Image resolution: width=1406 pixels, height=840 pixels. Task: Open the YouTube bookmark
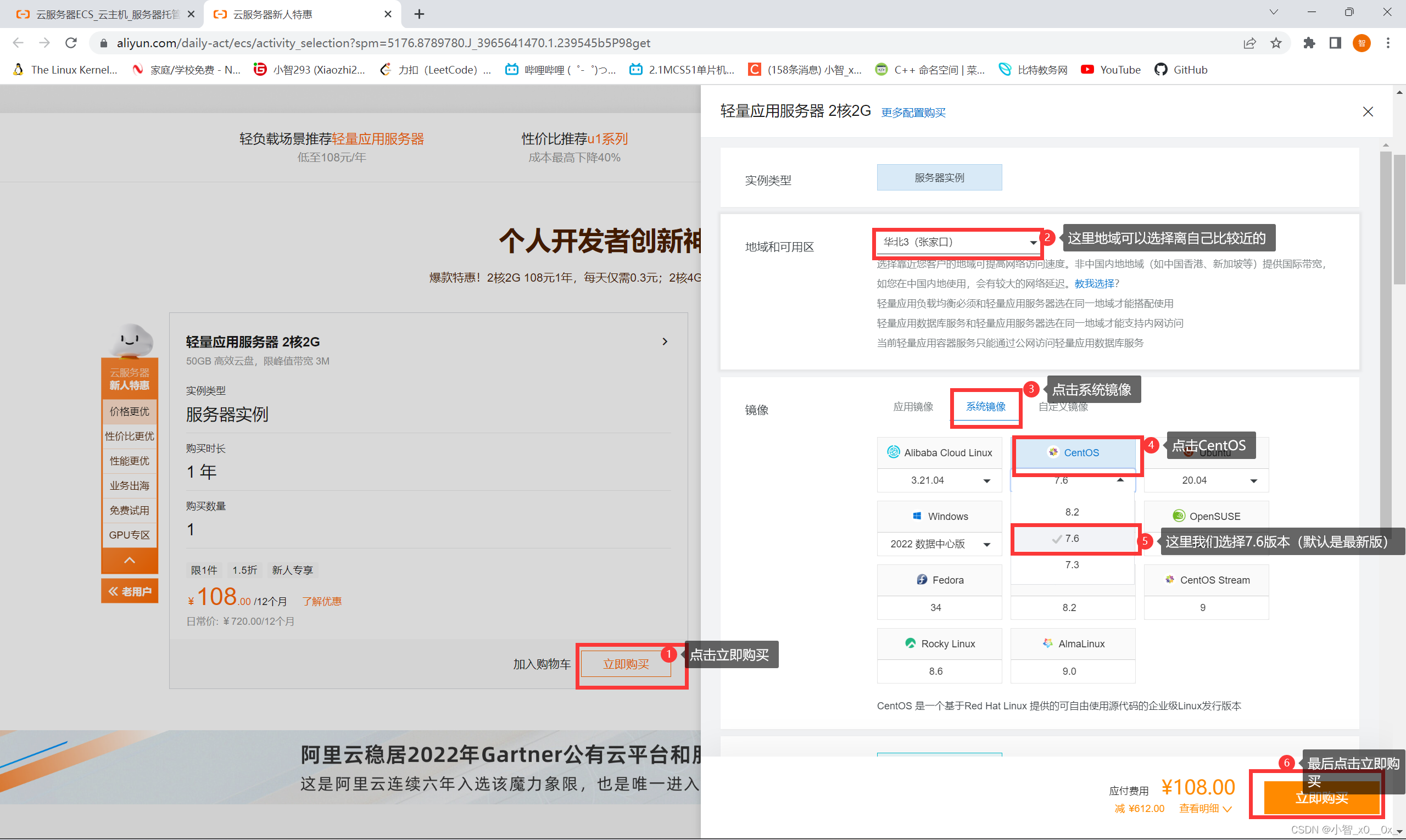tap(1111, 70)
